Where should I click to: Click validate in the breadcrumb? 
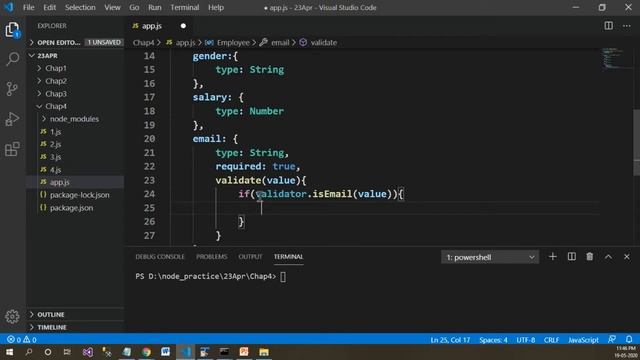[x=324, y=42]
